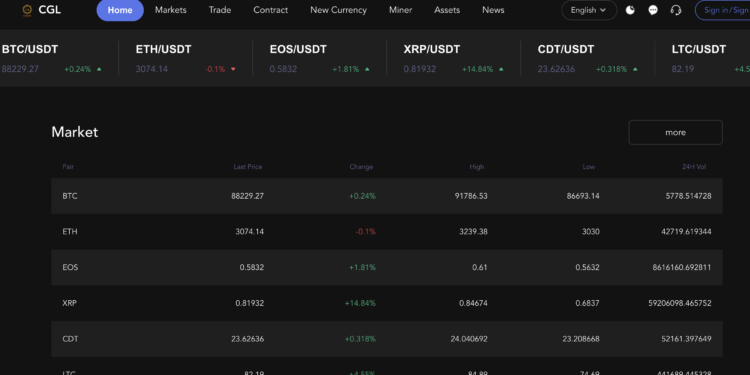750x375 pixels.
Task: Open the Trade menu item
Action: point(220,10)
